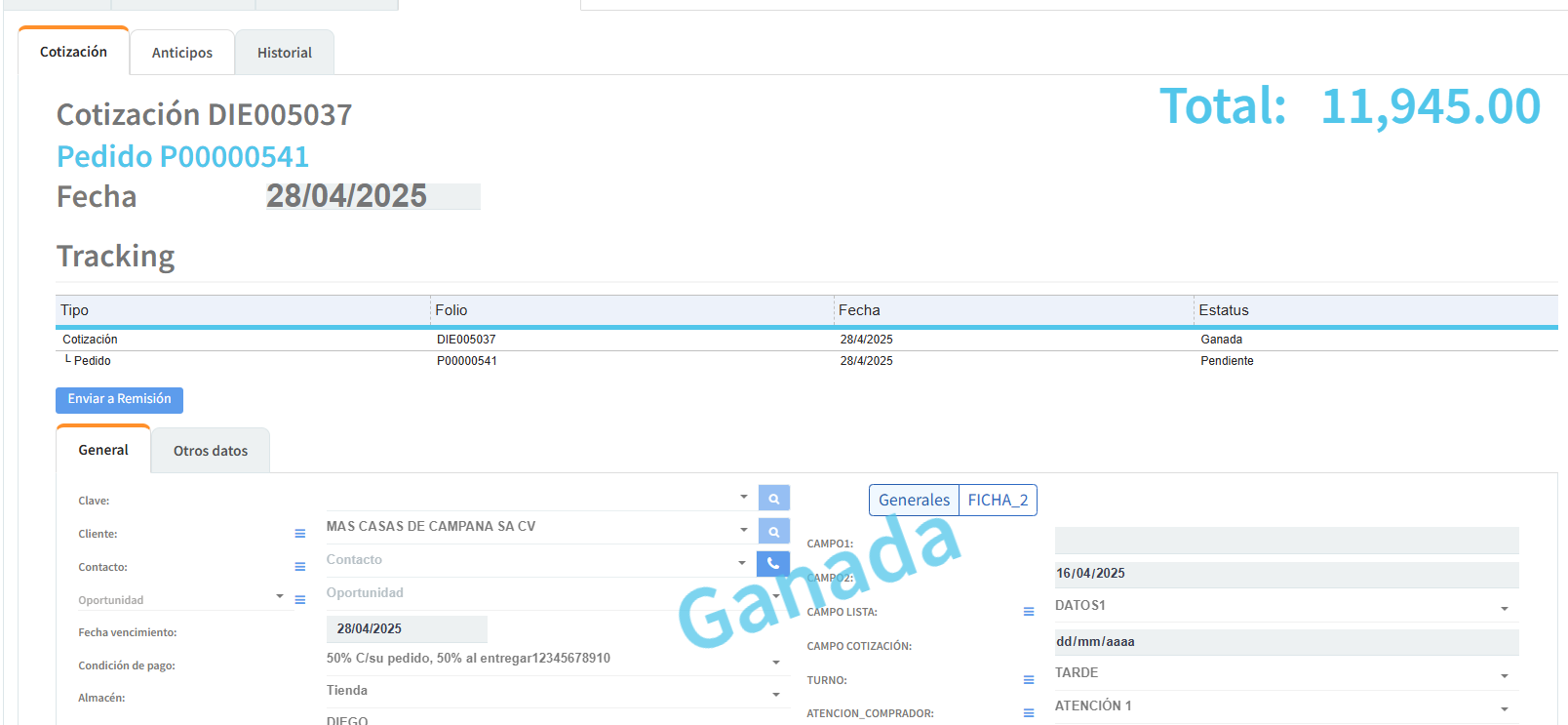
Task: Open the list menu icon beside Contacto label
Action: click(x=300, y=567)
